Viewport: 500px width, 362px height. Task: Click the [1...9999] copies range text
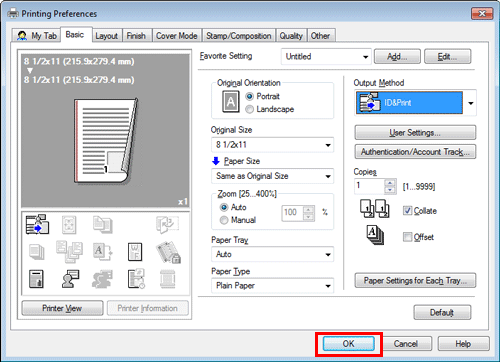[x=419, y=187]
